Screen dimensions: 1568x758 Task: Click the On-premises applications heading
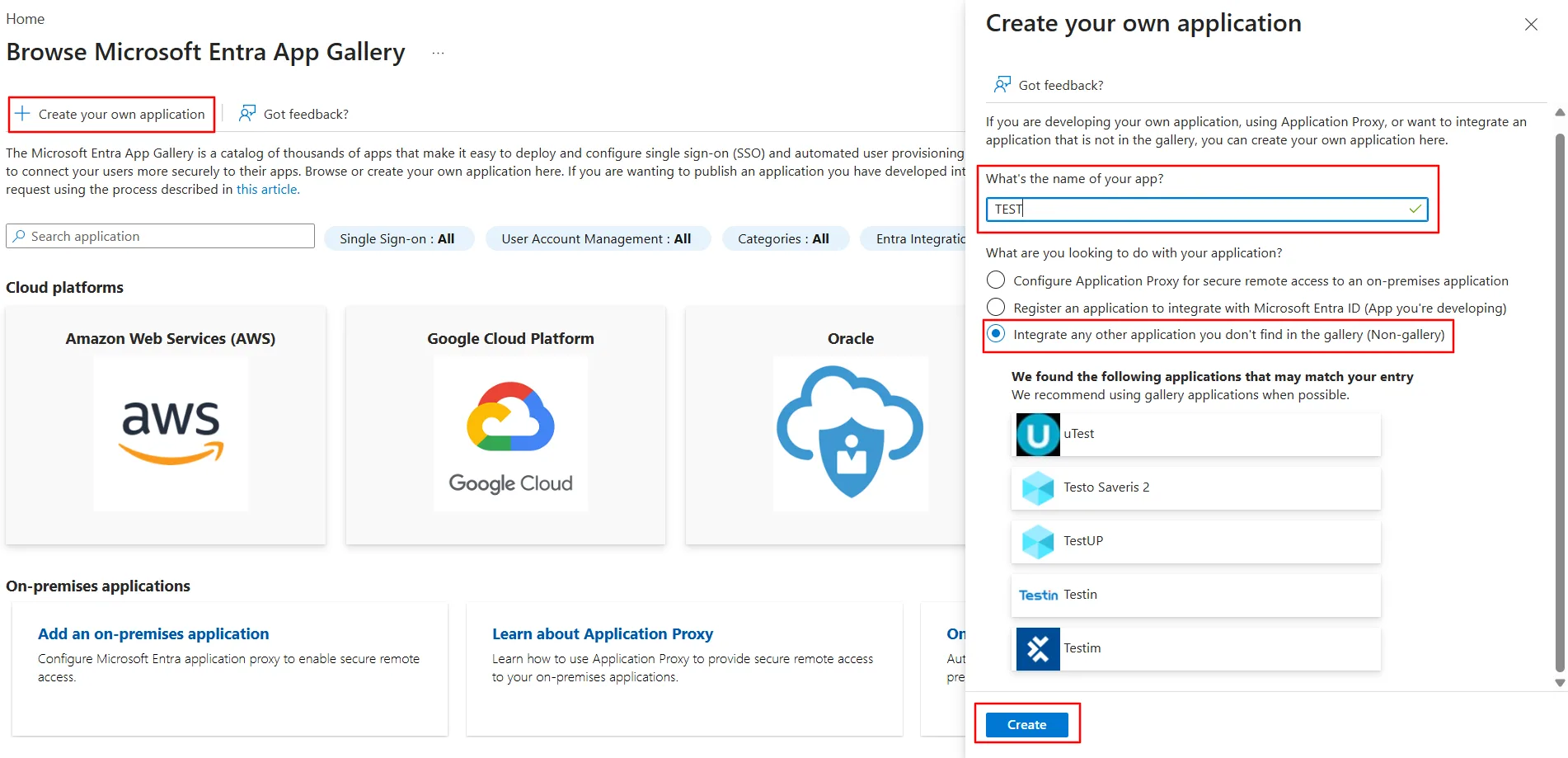(98, 586)
